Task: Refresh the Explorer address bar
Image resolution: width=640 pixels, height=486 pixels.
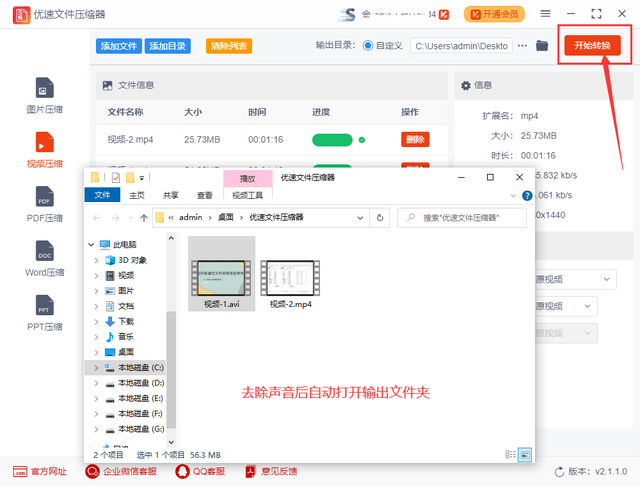Action: [x=380, y=217]
